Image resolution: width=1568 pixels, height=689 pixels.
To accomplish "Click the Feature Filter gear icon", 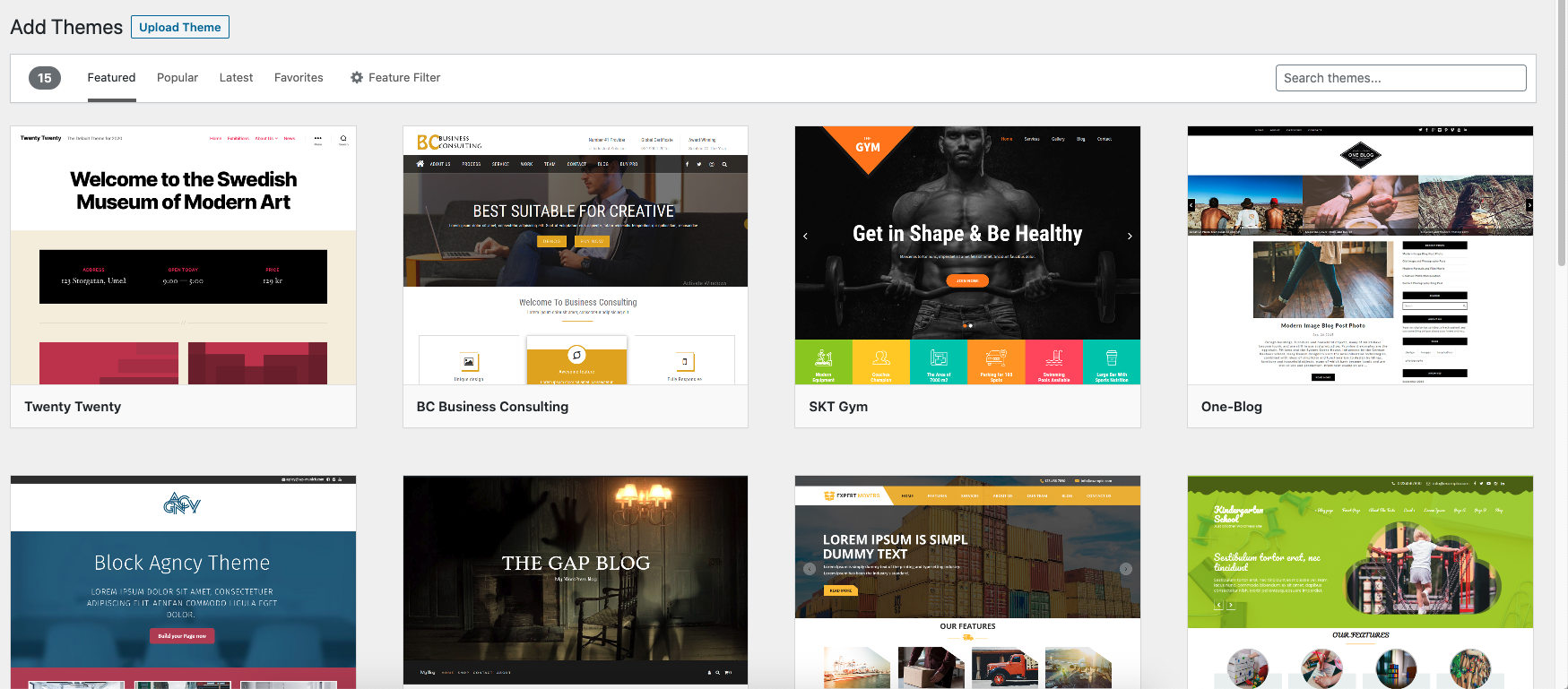I will click(357, 78).
